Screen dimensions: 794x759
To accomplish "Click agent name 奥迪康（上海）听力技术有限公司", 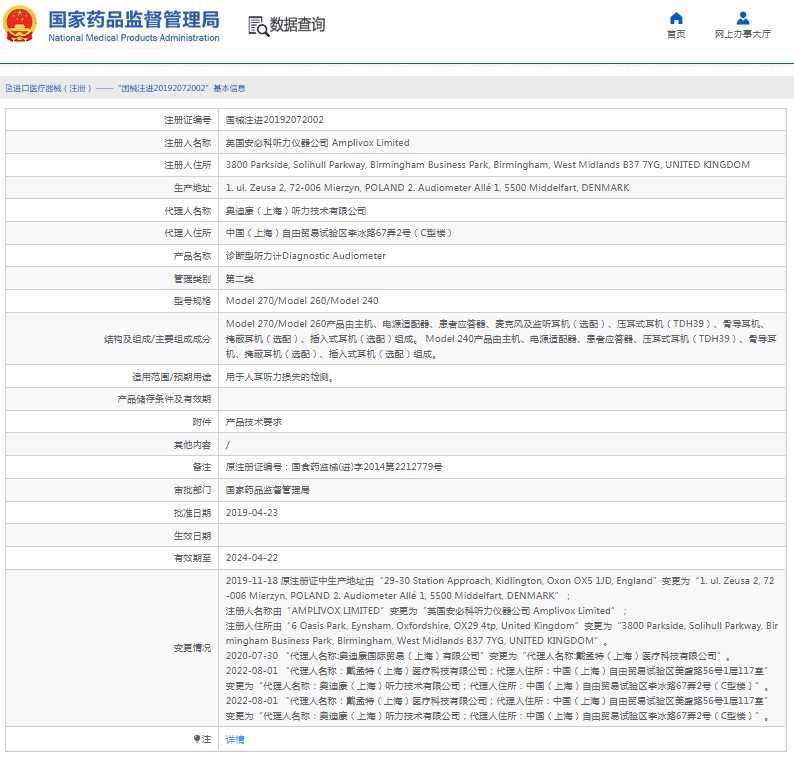I will [x=296, y=211].
